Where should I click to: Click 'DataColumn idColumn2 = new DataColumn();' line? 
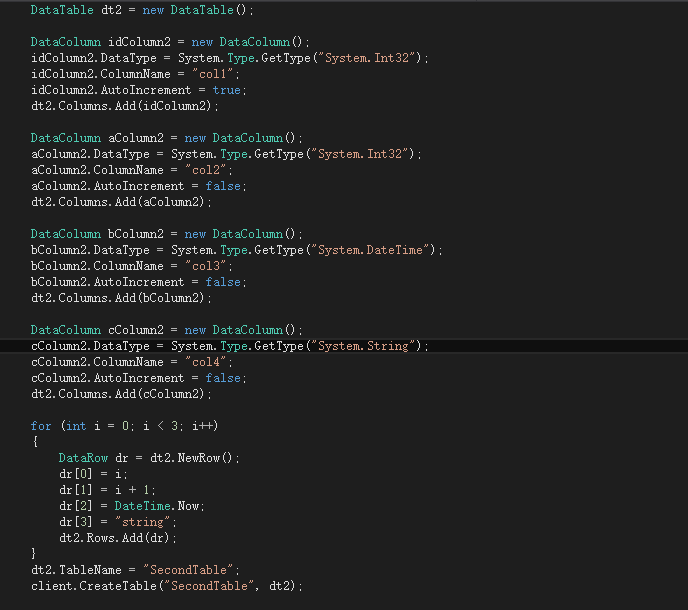pos(170,42)
